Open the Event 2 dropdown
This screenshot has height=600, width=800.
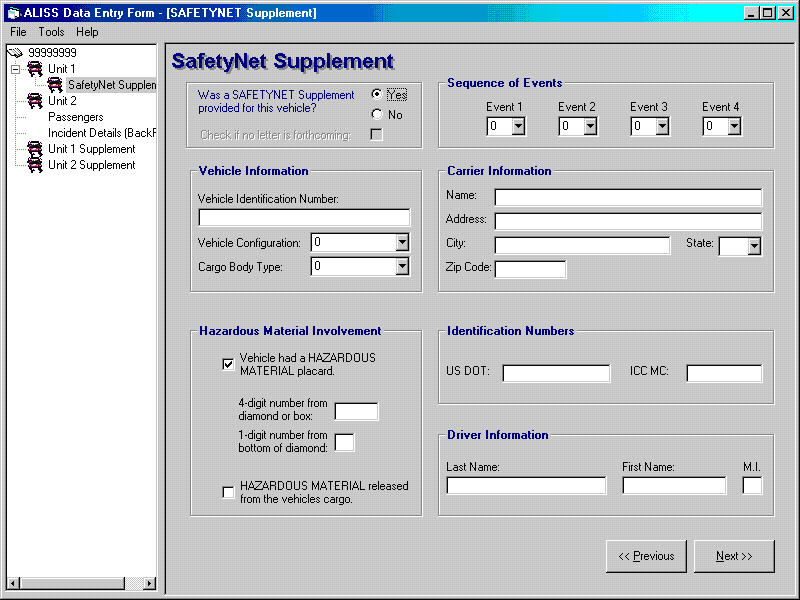pyautogui.click(x=590, y=126)
